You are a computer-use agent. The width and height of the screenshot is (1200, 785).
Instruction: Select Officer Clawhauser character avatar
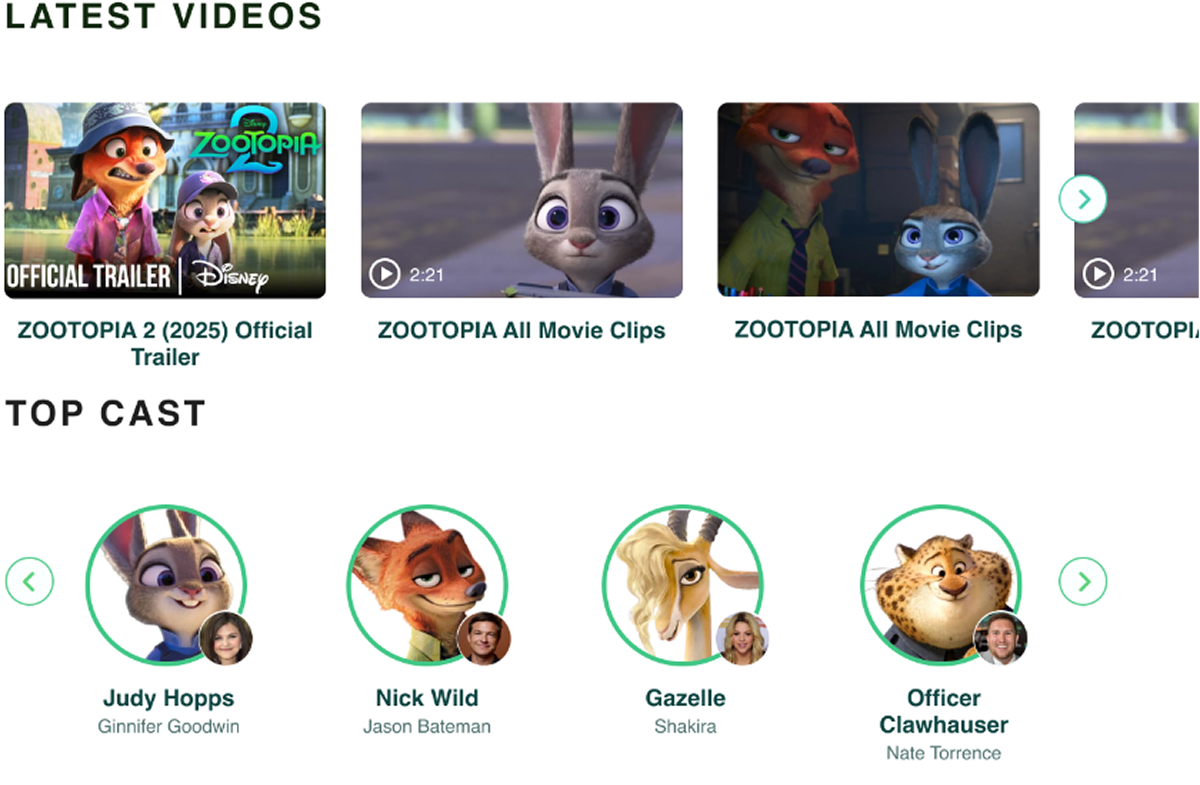click(941, 585)
